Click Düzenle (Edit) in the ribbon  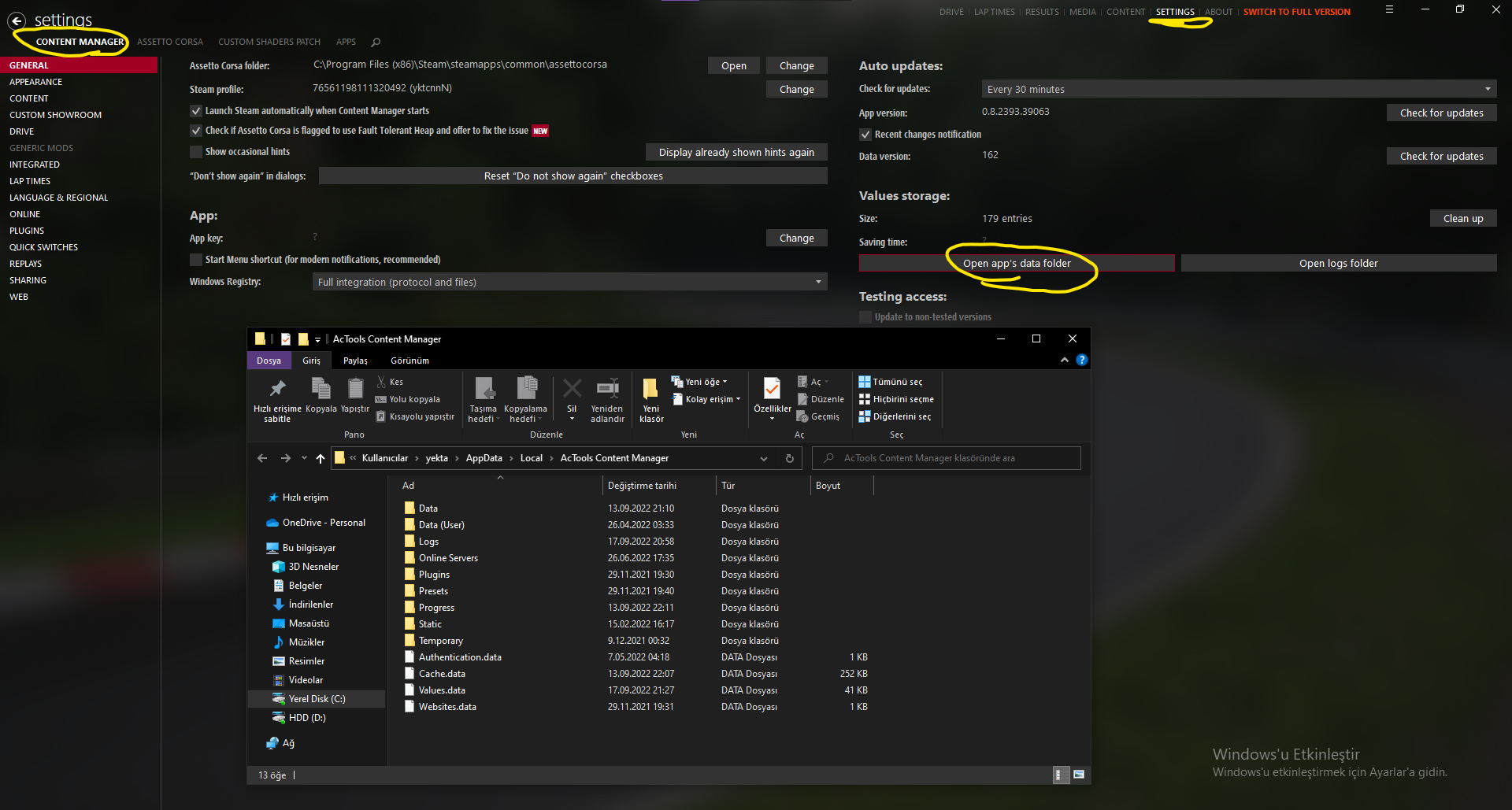(821, 399)
